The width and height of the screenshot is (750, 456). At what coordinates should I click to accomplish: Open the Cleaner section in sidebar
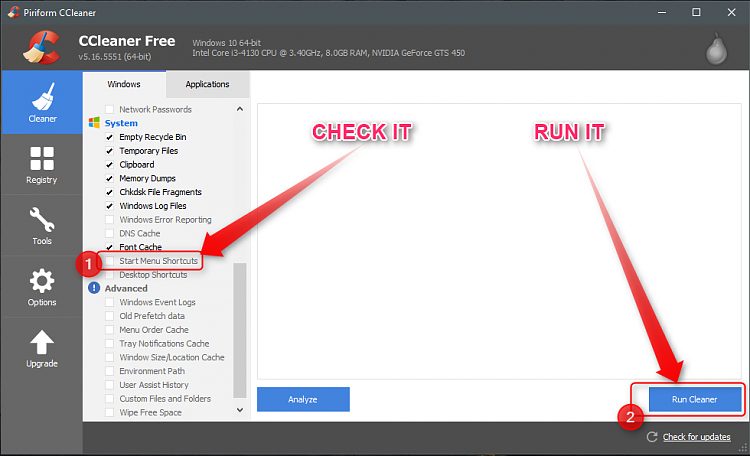coord(42,102)
